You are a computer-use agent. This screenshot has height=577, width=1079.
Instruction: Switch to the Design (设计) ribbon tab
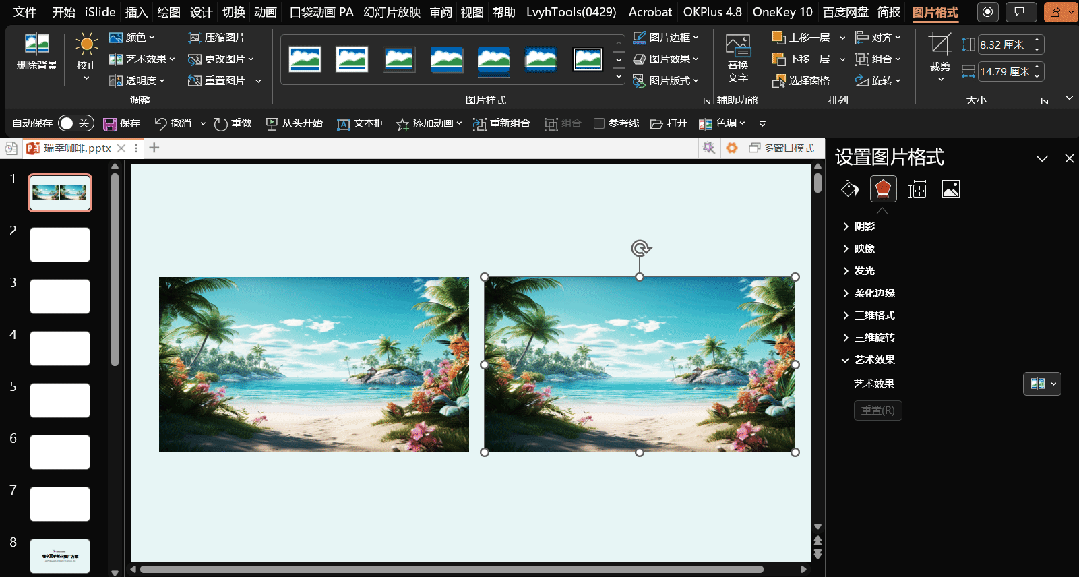201,12
